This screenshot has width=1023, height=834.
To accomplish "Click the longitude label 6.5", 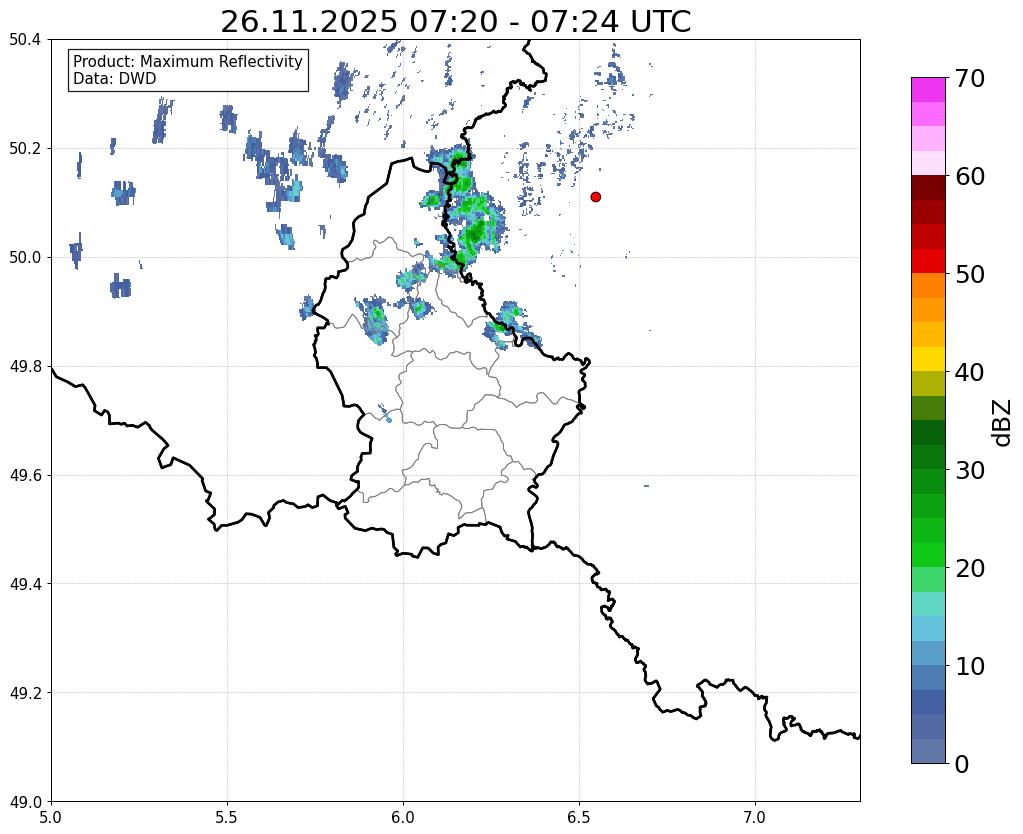I will pos(579,818).
